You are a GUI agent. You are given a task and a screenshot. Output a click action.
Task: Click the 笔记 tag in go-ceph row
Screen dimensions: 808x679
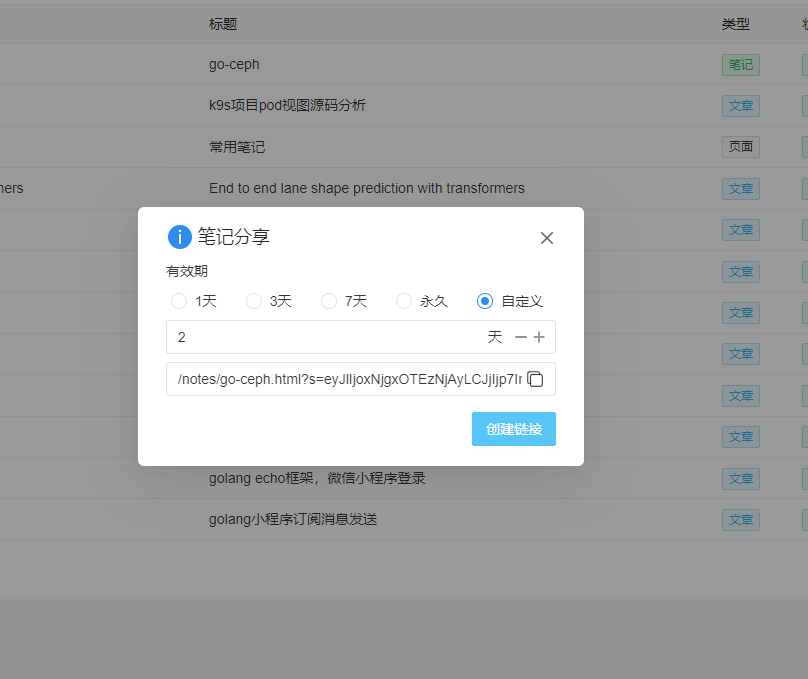pos(741,65)
